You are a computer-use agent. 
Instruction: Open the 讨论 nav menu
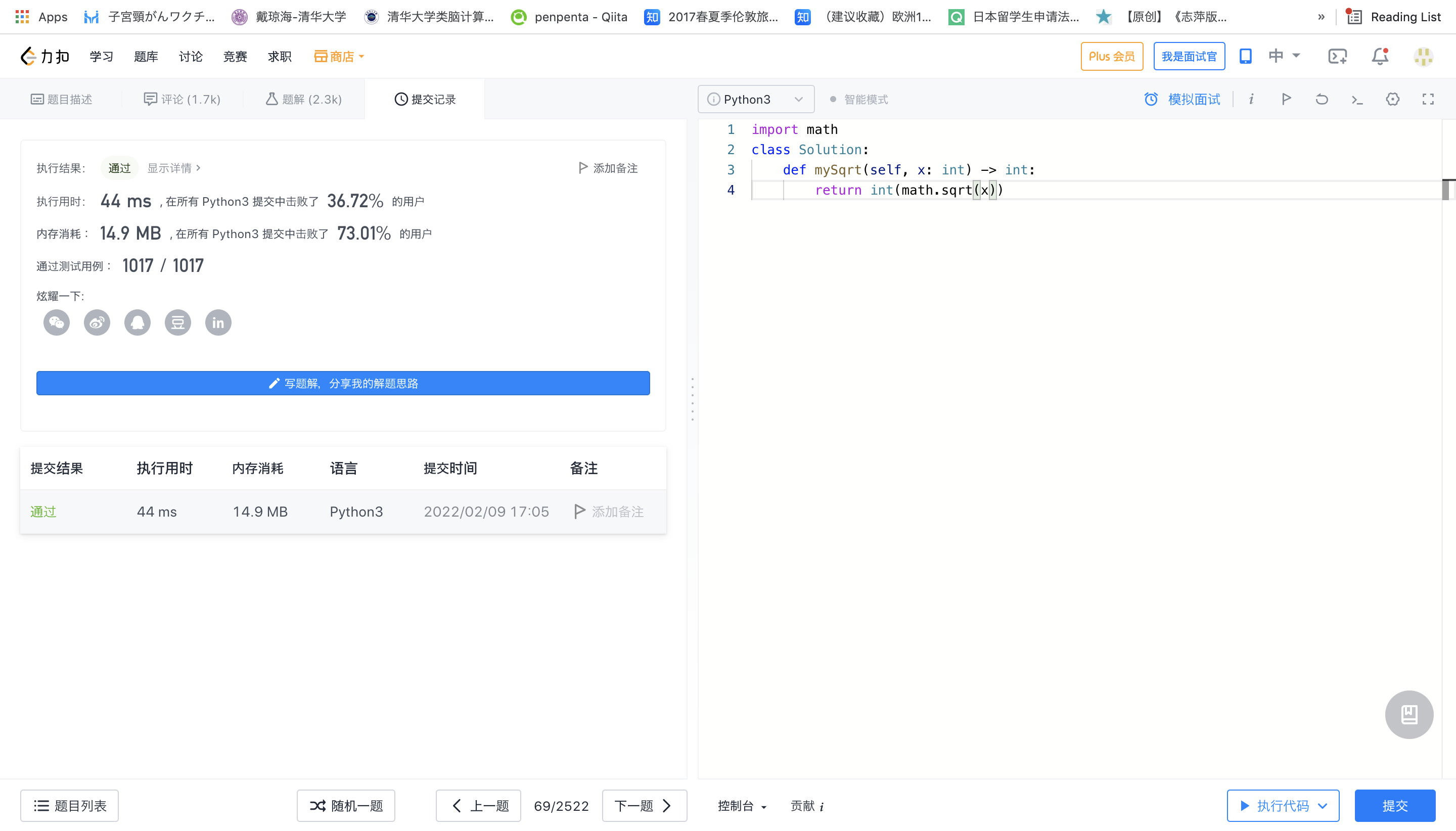pyautogui.click(x=190, y=57)
